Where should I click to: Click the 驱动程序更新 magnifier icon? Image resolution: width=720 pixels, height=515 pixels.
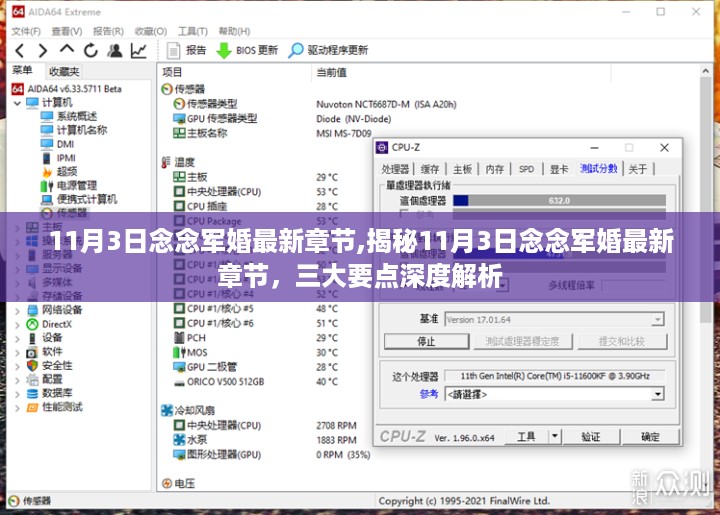pos(296,50)
